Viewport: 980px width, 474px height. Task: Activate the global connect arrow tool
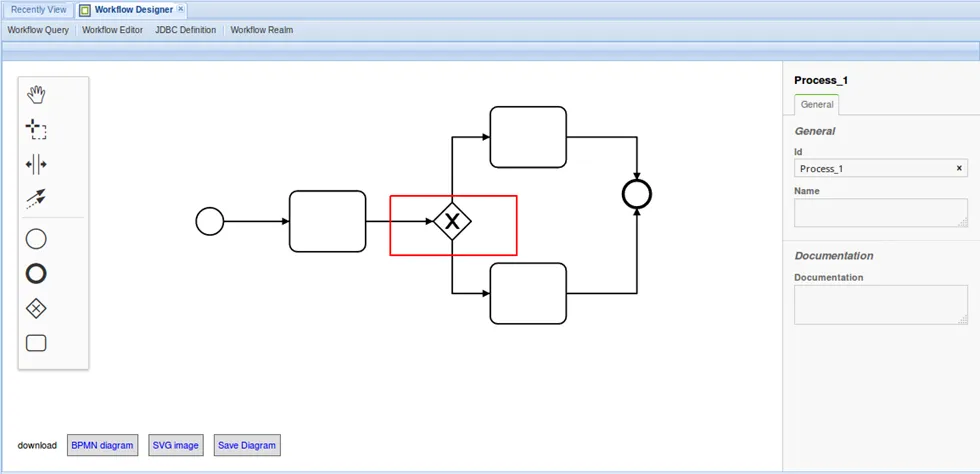[x=36, y=199]
